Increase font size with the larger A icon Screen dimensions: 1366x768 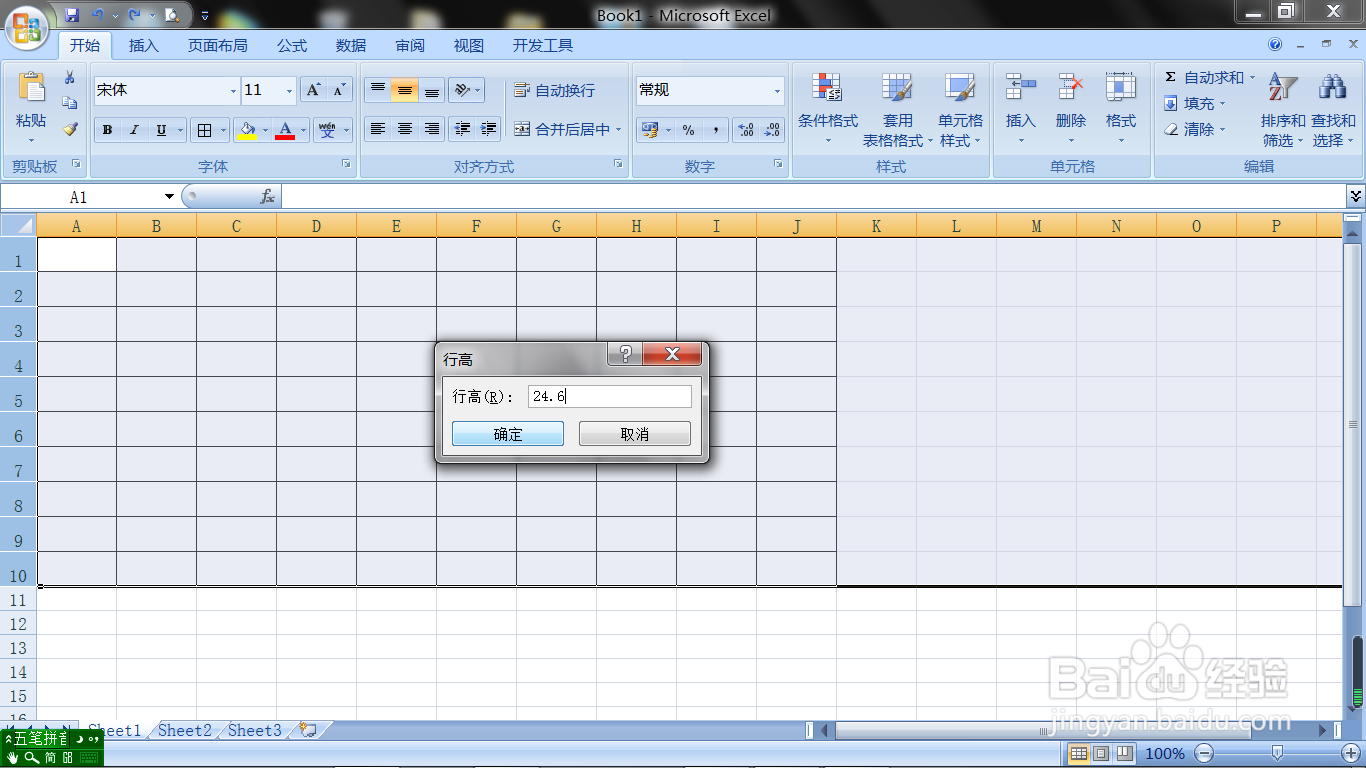point(314,90)
